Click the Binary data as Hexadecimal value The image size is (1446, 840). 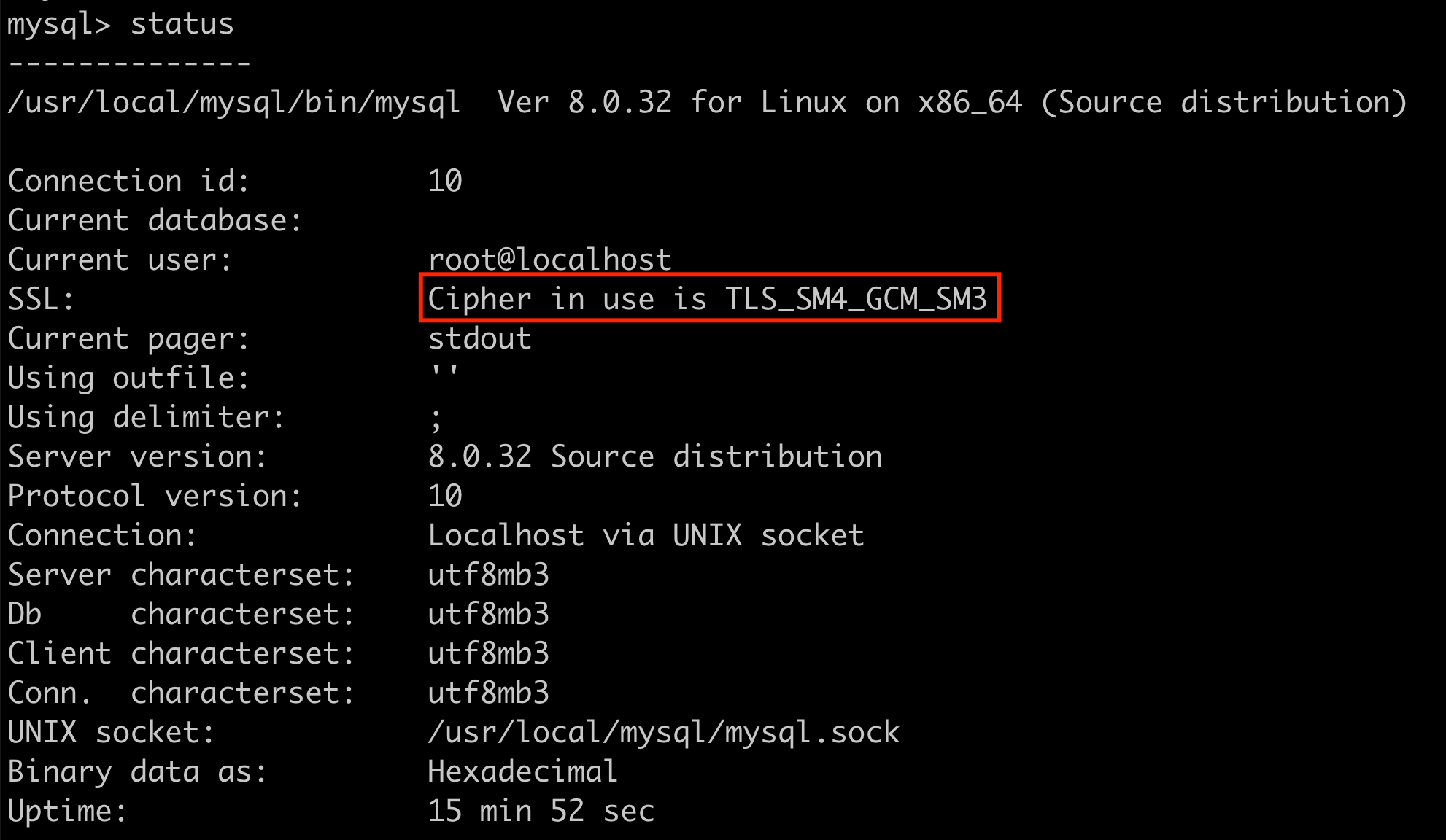pyautogui.click(x=522, y=771)
